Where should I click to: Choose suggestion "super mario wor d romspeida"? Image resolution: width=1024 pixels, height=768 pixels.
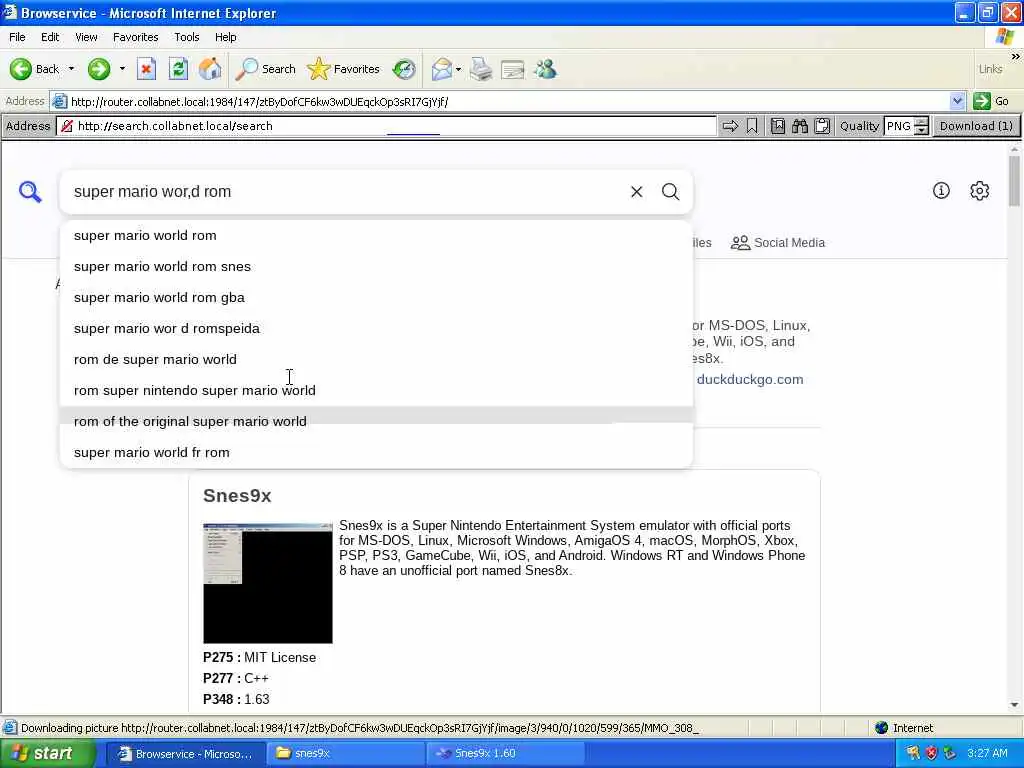point(376,328)
